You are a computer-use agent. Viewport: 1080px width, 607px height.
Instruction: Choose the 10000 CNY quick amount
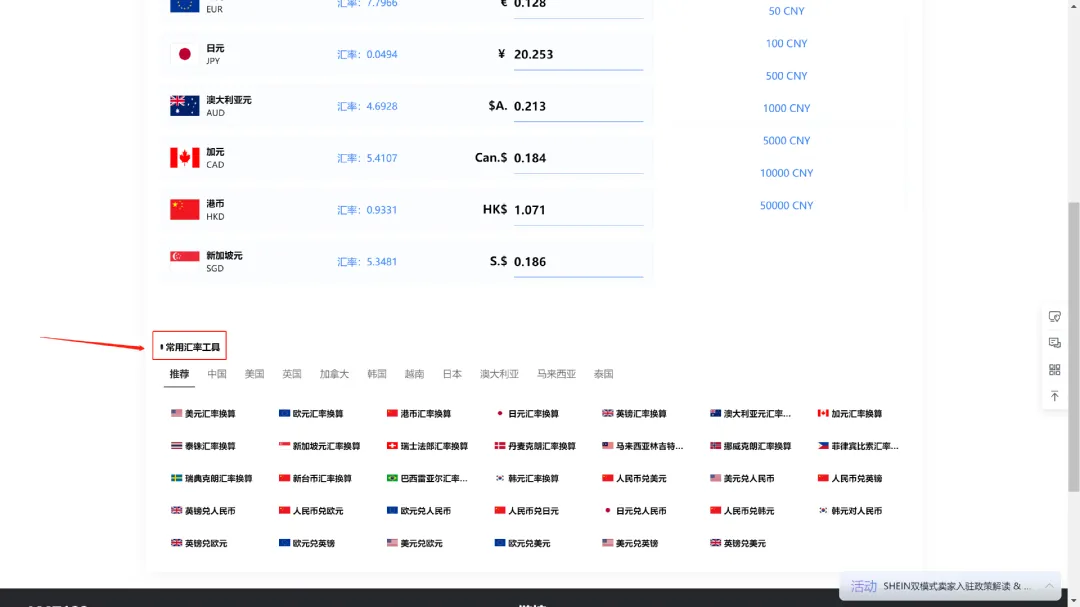click(786, 173)
